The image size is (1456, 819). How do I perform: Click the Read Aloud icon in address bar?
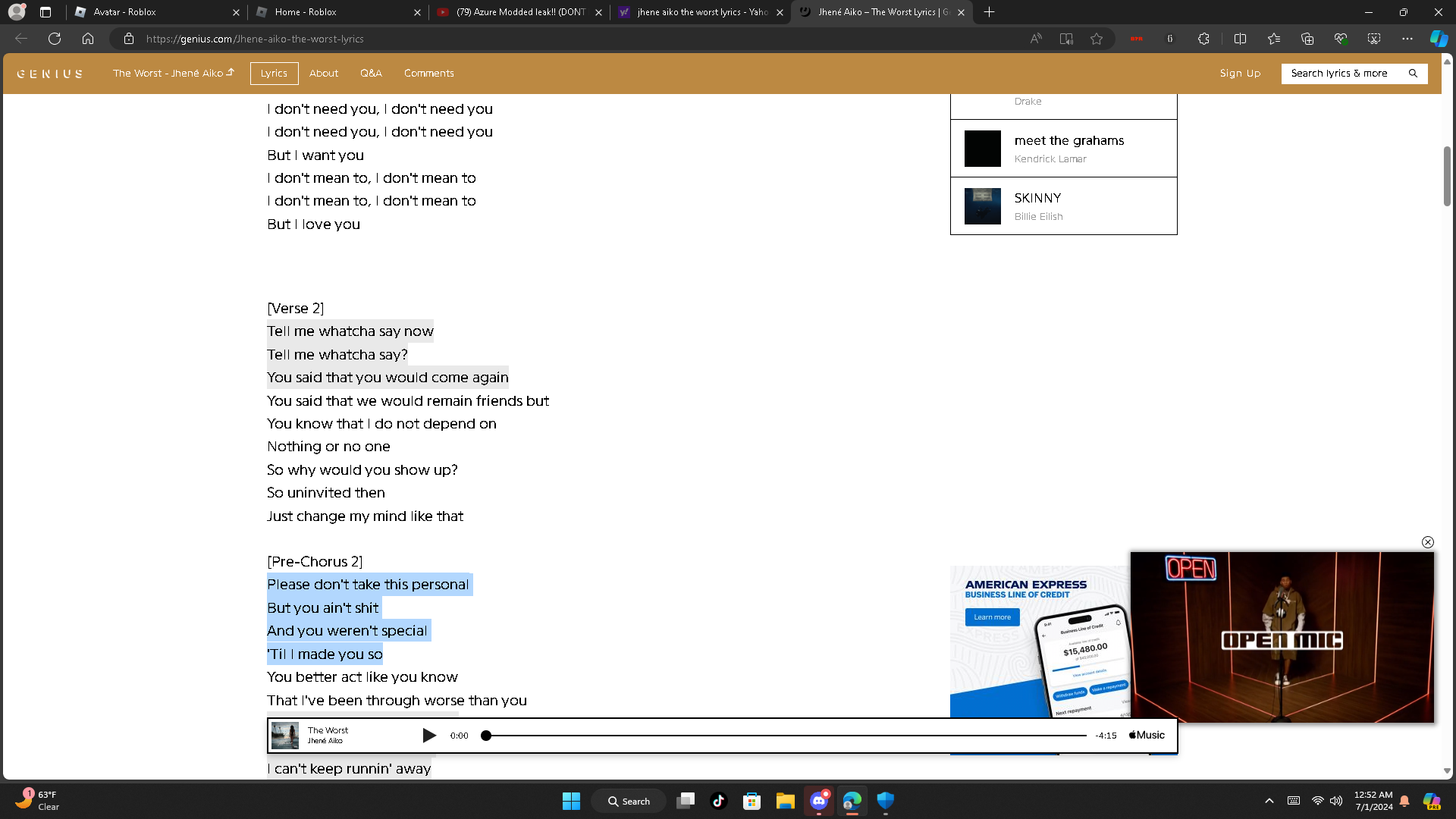[x=1036, y=39]
